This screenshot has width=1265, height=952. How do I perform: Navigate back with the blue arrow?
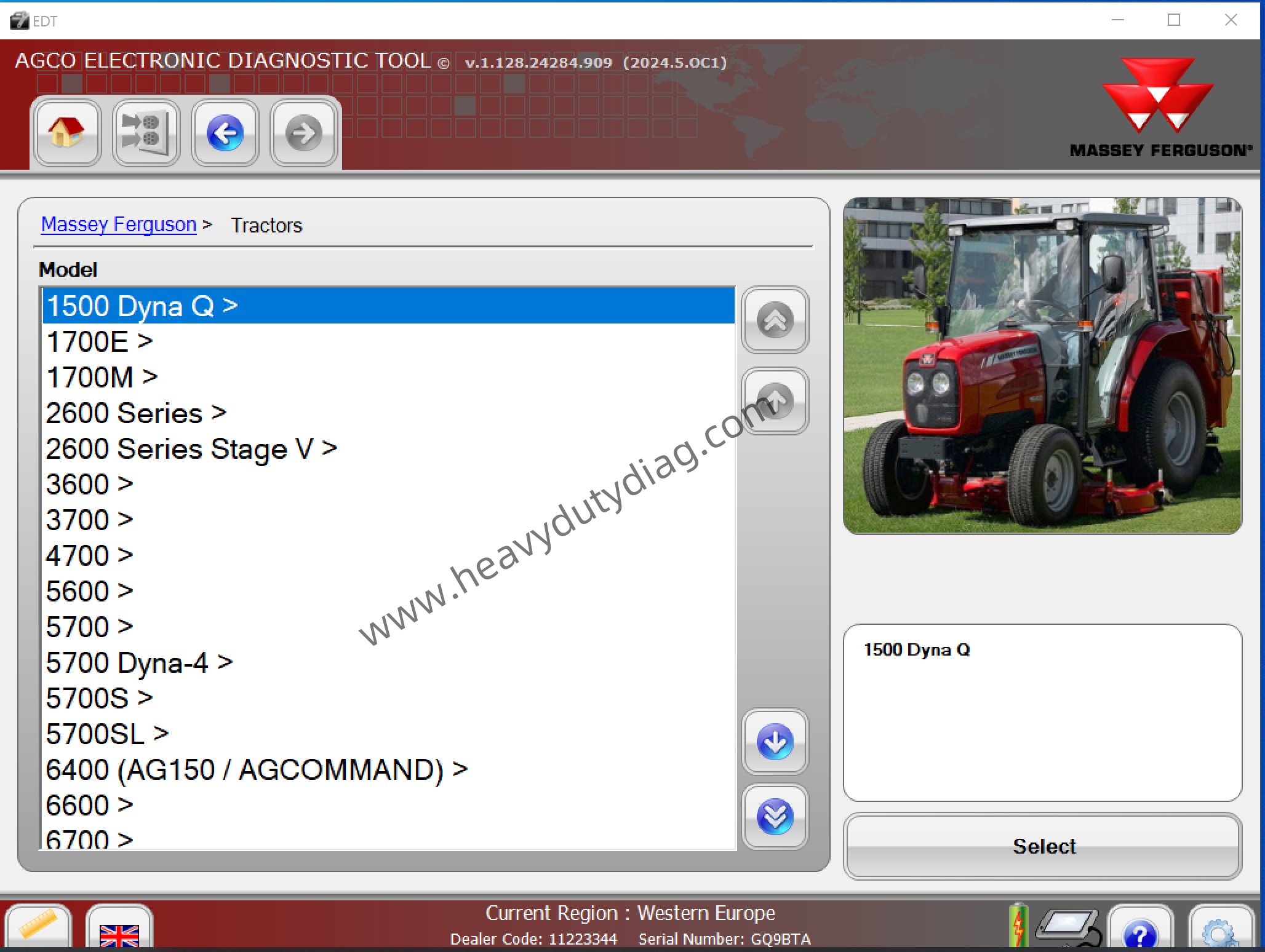click(x=225, y=132)
